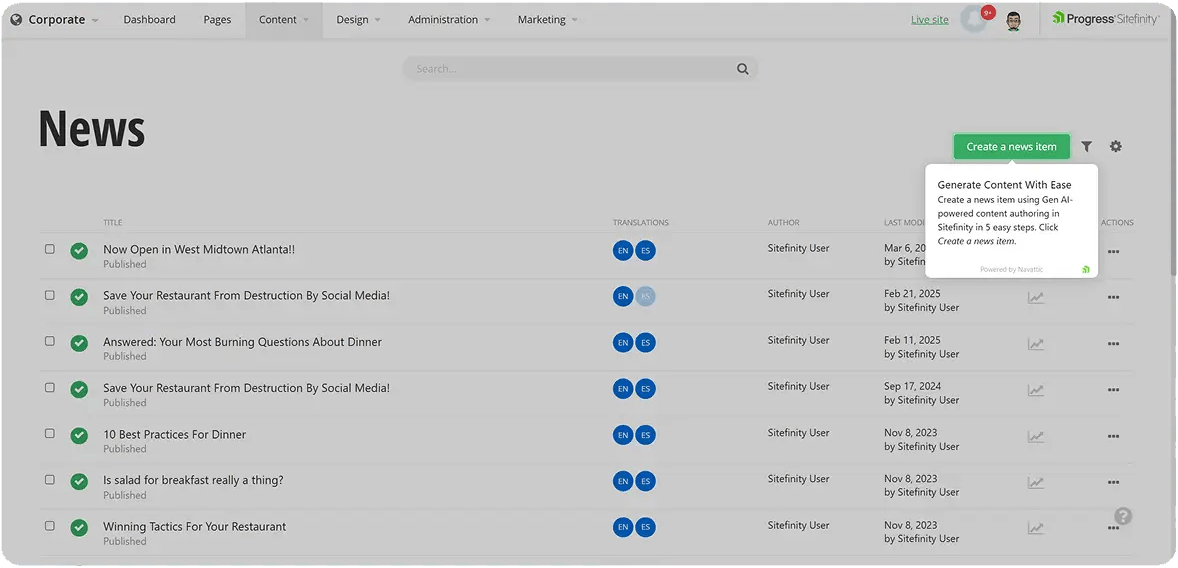Screen dimensions: 1178x568
Task: Select checkbox for 10 Best Practices For Dinner
Action: tap(50, 434)
